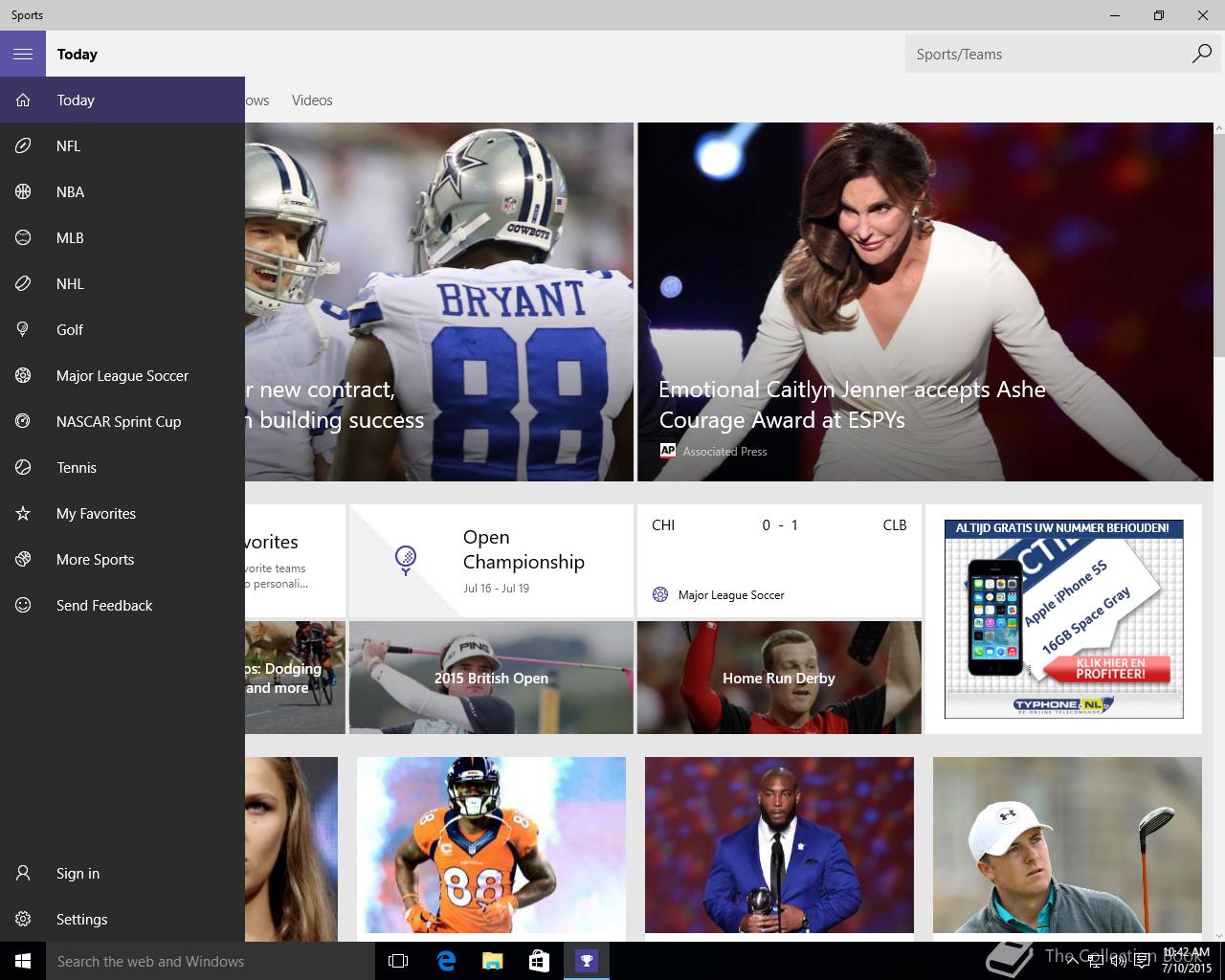This screenshot has height=980, width=1225.
Task: Click the More Sports icon
Action: 23,559
